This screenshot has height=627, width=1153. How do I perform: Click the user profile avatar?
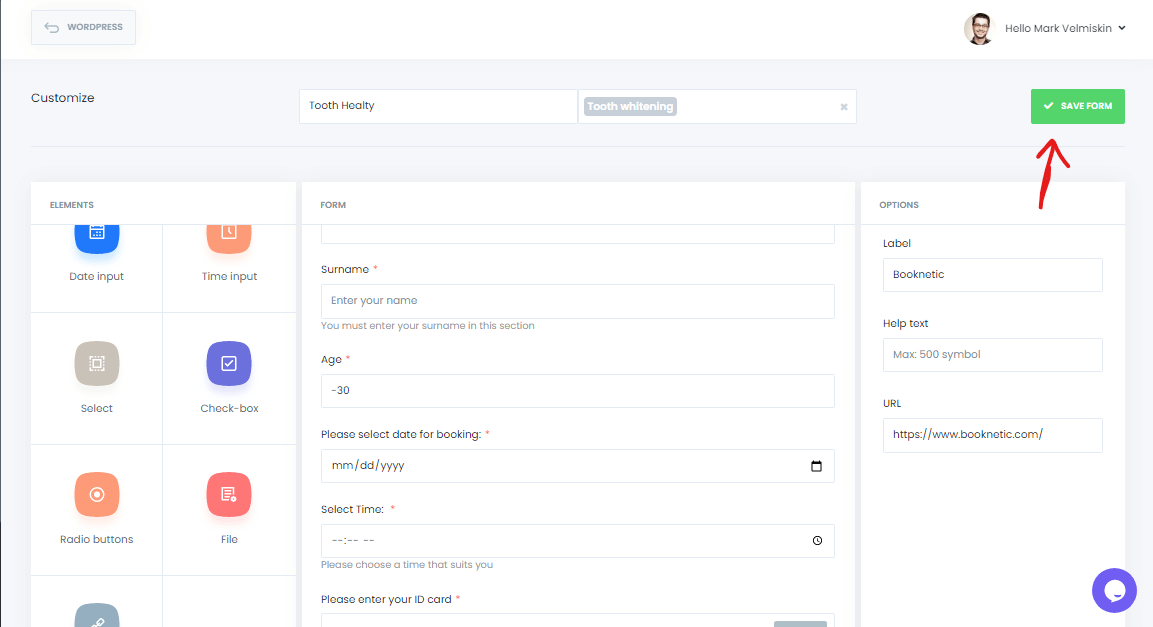click(x=979, y=29)
